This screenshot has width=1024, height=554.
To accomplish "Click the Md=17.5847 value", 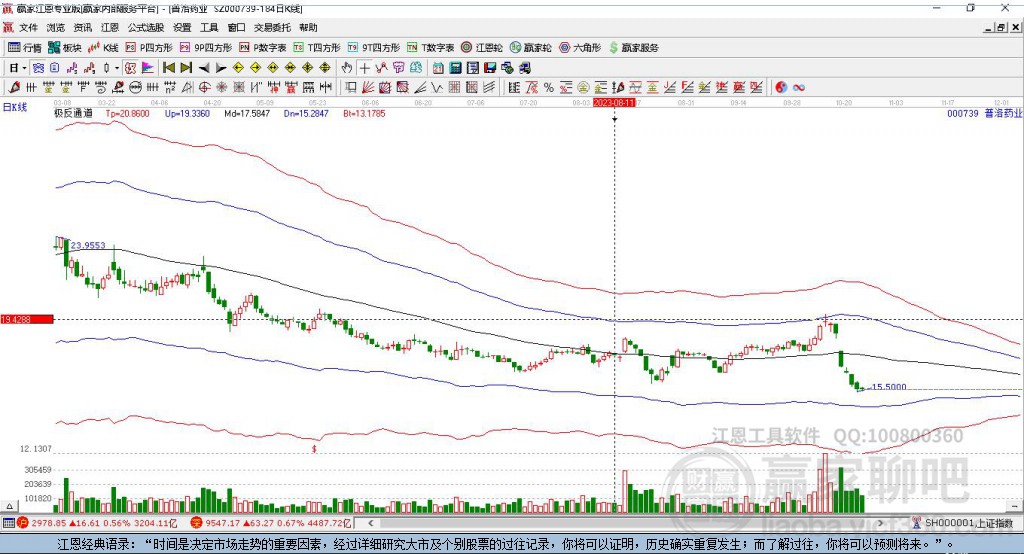I will click(x=247, y=113).
